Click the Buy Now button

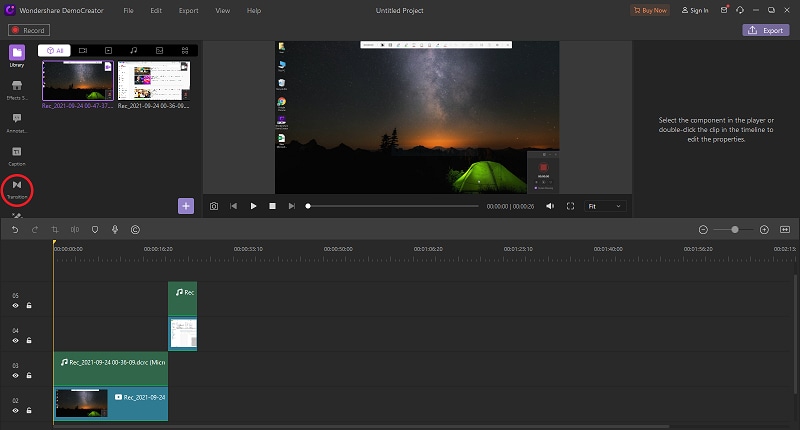650,10
